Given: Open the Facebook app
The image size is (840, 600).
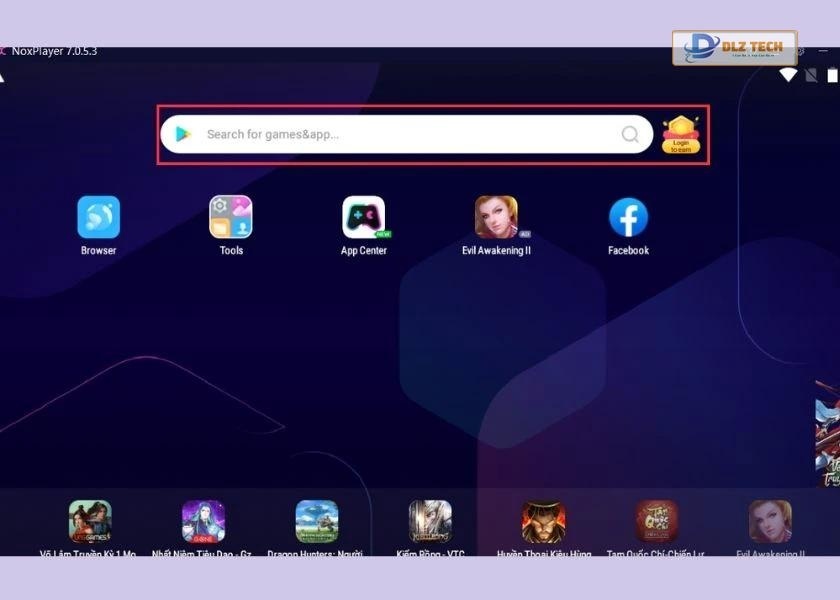Looking at the screenshot, I should pyautogui.click(x=628, y=217).
